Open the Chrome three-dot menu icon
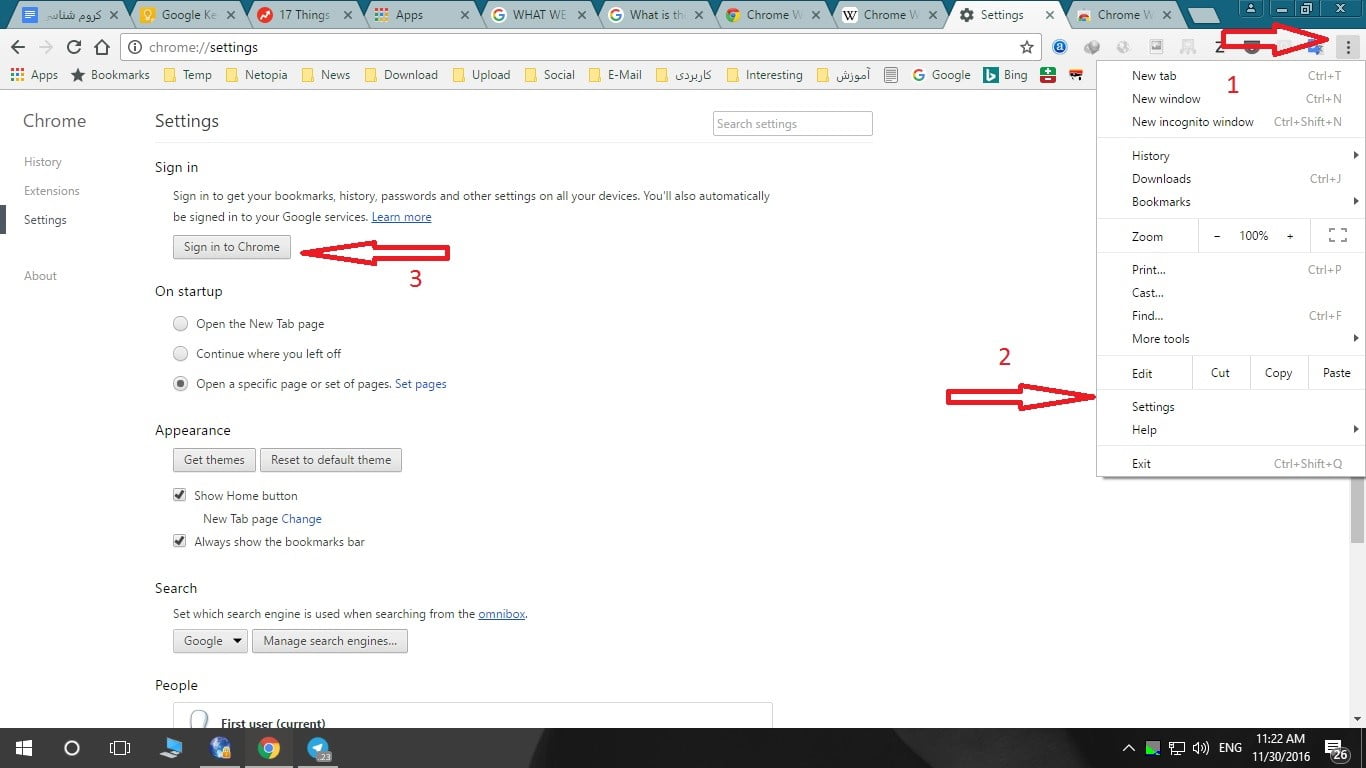The image size is (1366, 768). pyautogui.click(x=1347, y=47)
